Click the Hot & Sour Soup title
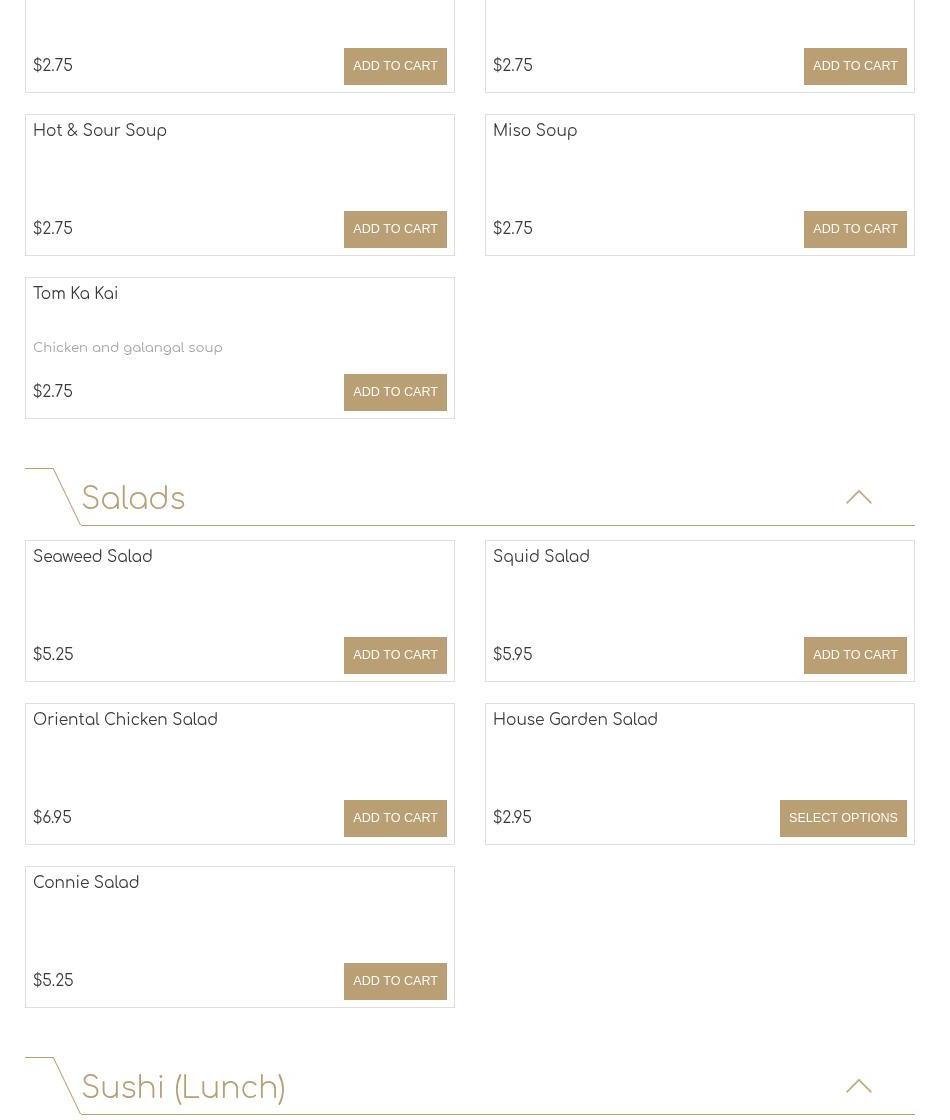The height and width of the screenshot is (1120, 950). 100,131
